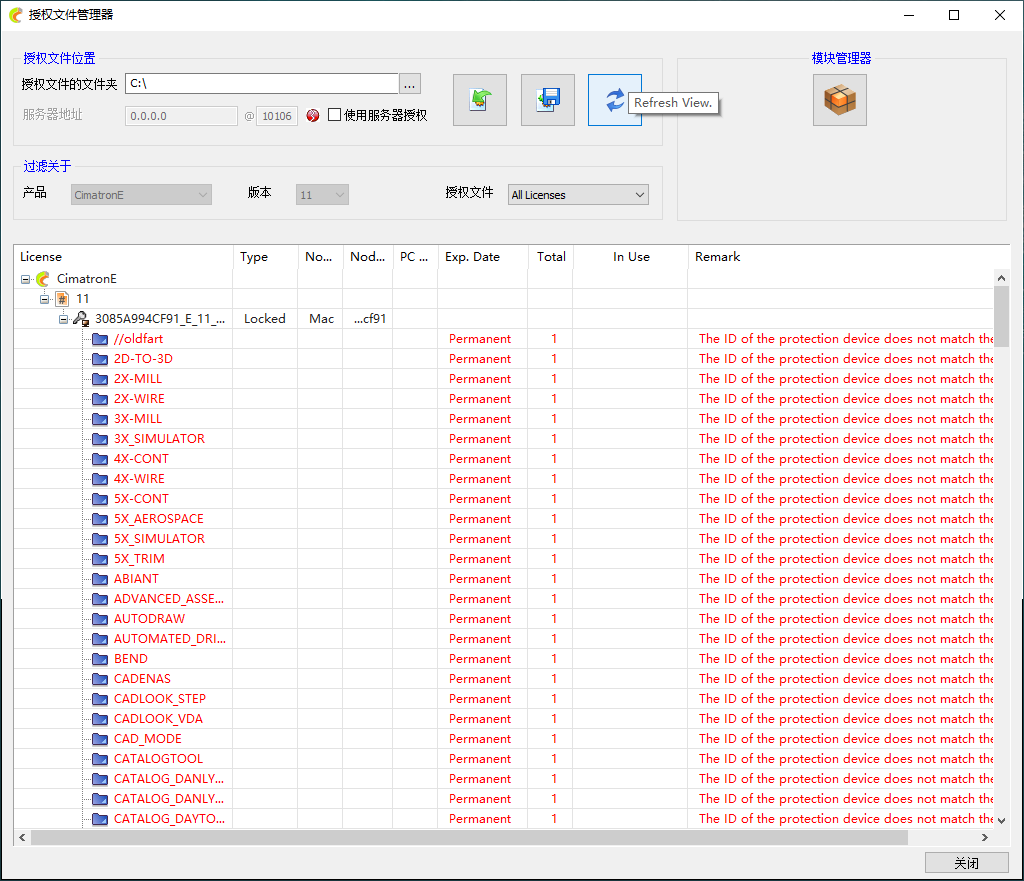The image size is (1024, 881).
Task: Click the save license file icon button
Action: point(548,100)
